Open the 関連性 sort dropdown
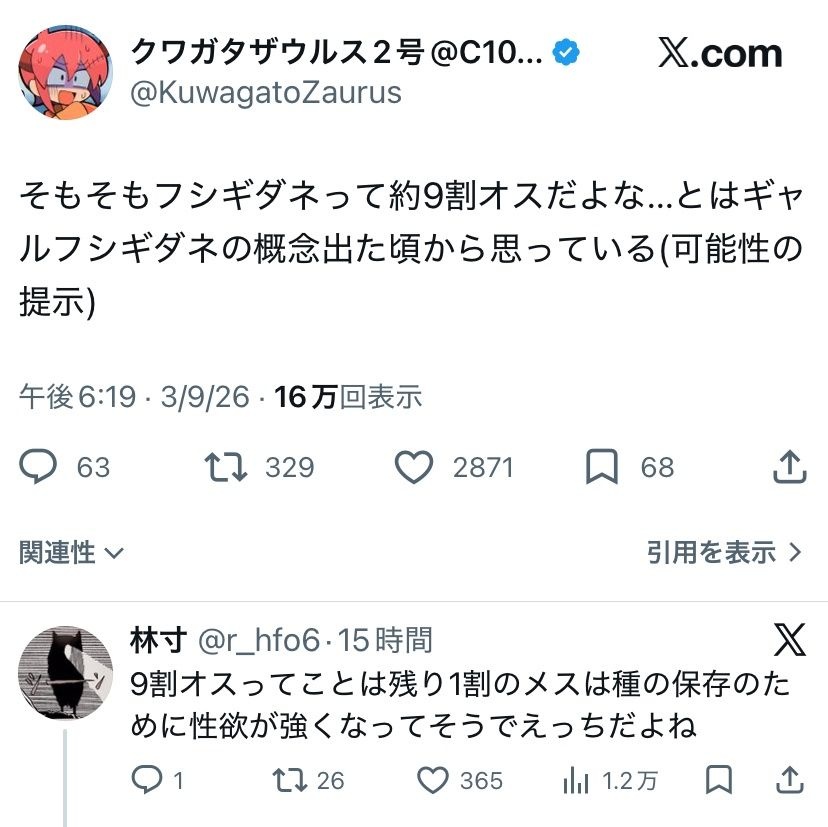This screenshot has height=827, width=828. pos(71,552)
